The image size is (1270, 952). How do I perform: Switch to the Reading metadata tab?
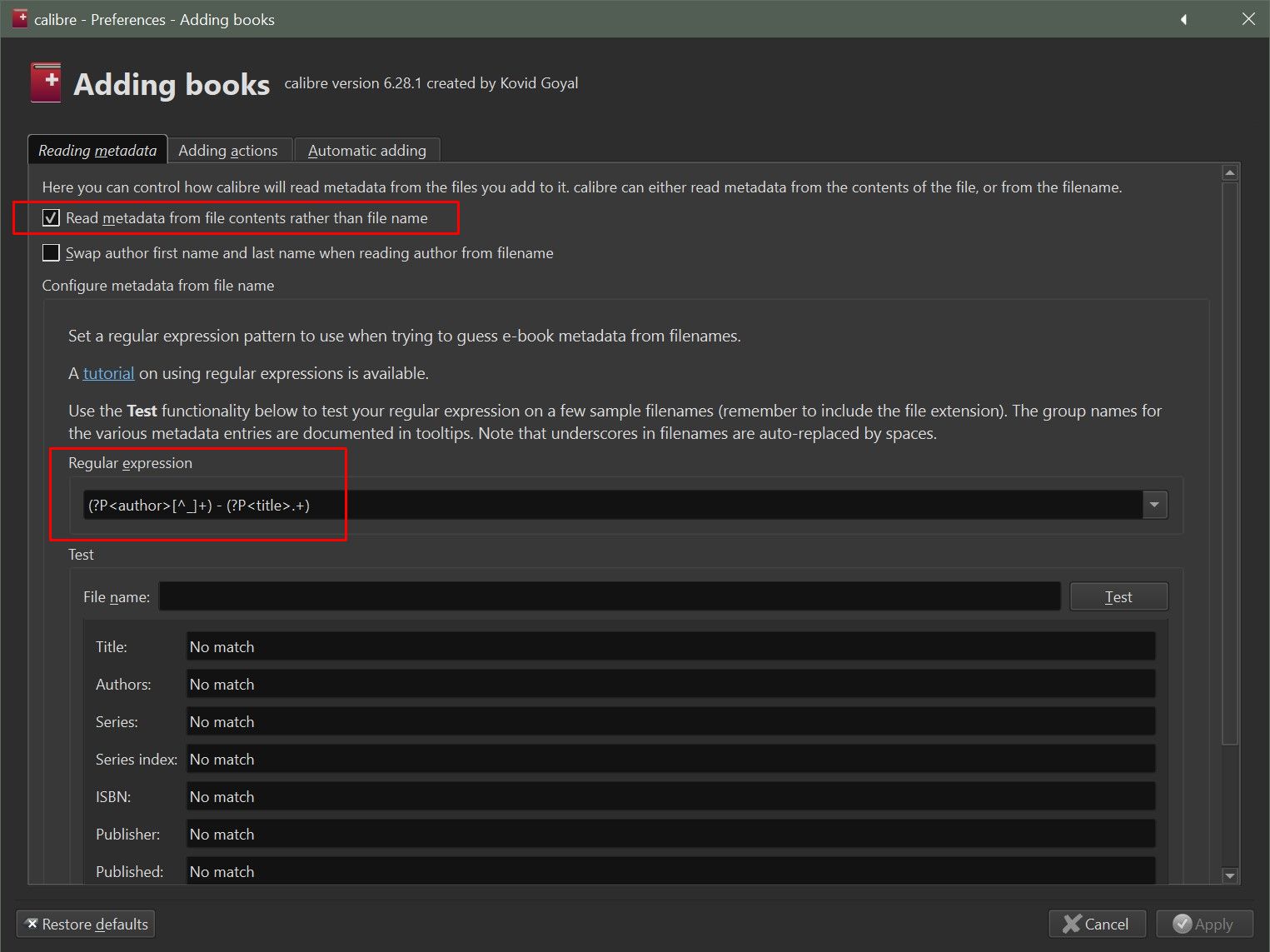97,150
